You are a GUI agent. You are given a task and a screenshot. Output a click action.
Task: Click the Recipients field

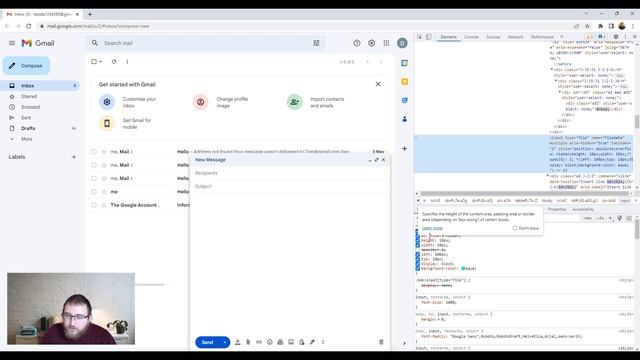coord(290,173)
